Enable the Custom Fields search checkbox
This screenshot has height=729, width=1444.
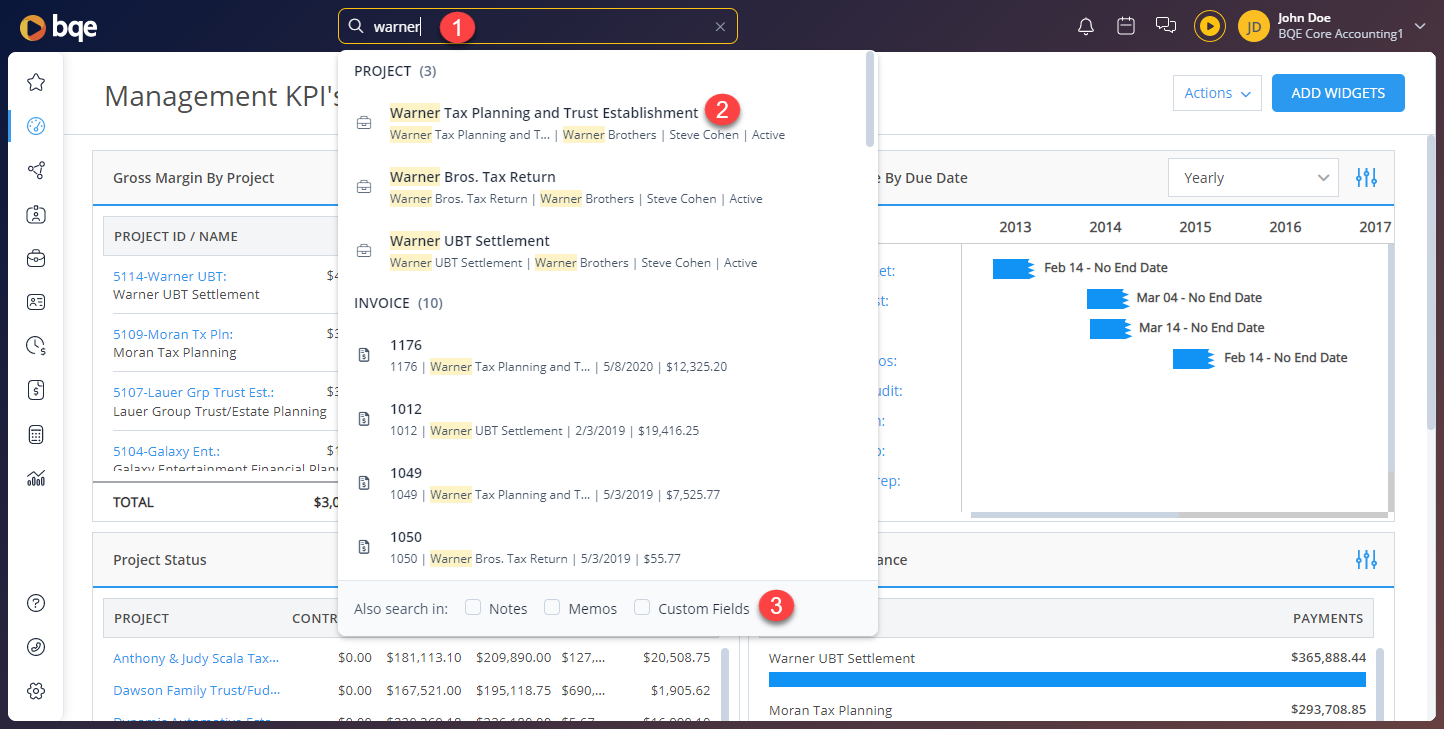pyautogui.click(x=642, y=607)
